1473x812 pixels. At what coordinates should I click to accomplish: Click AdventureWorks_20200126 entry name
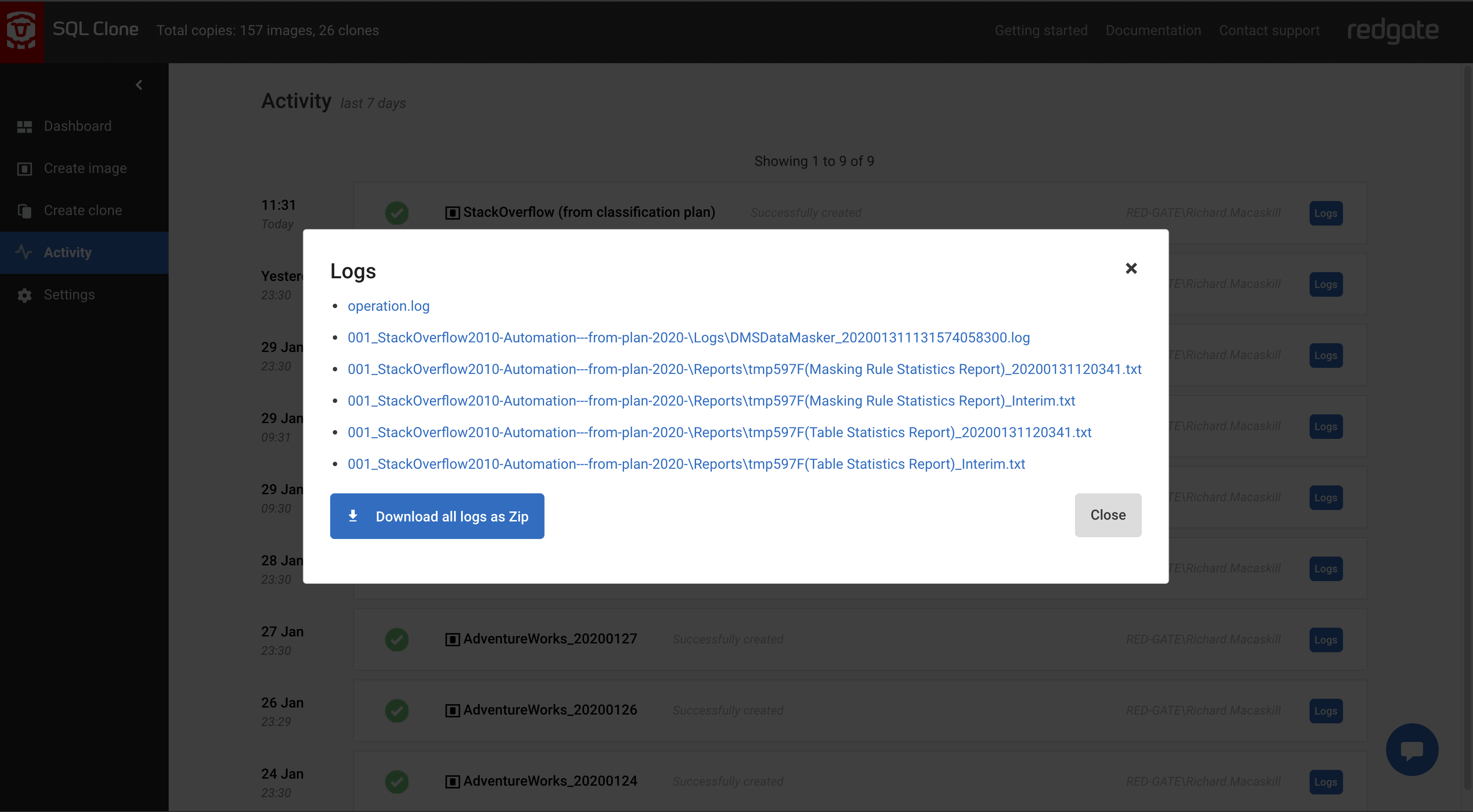coord(550,710)
